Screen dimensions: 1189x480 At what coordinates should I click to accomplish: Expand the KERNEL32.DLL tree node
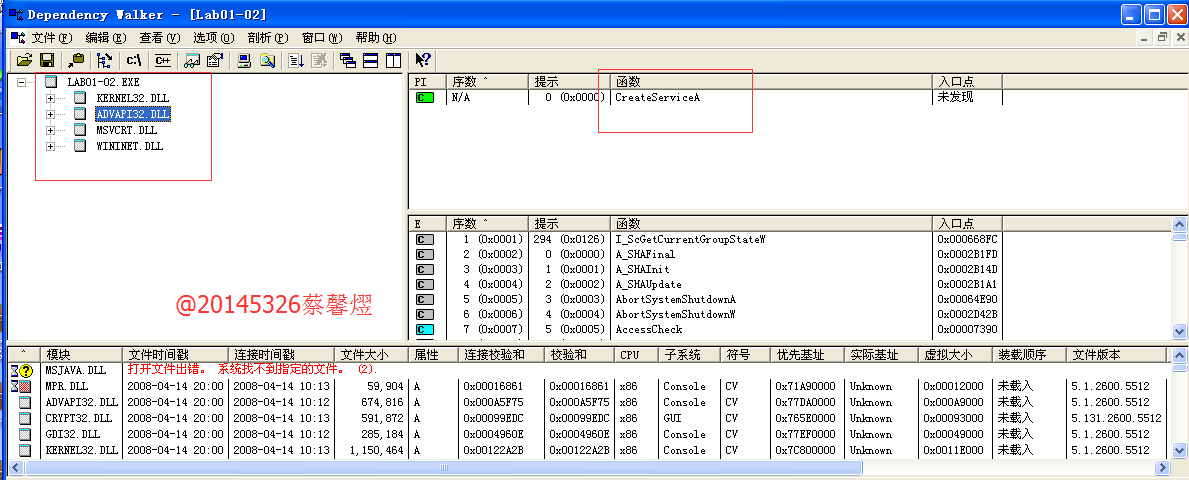tap(50, 98)
